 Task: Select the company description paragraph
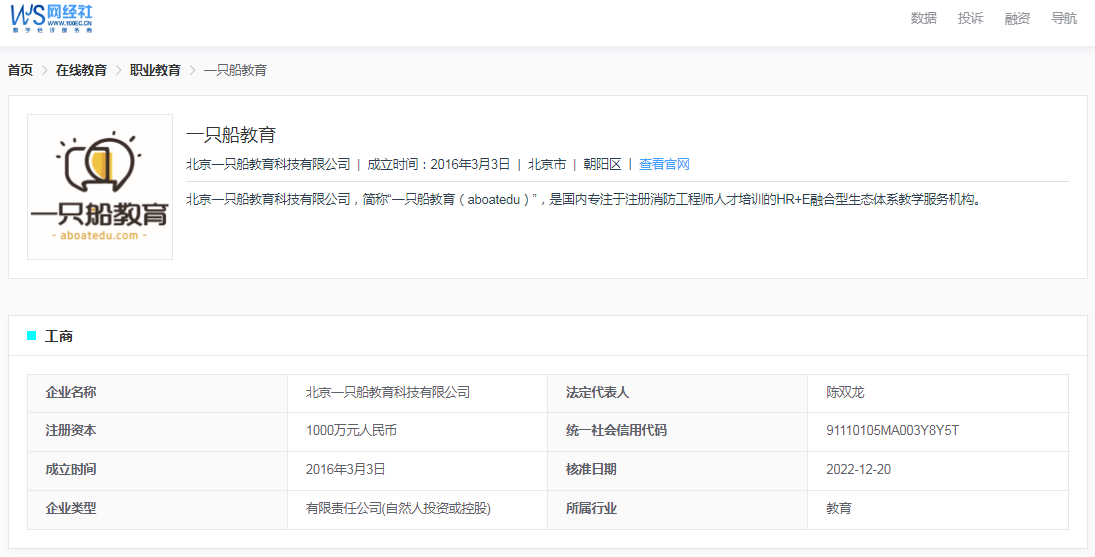click(x=584, y=200)
